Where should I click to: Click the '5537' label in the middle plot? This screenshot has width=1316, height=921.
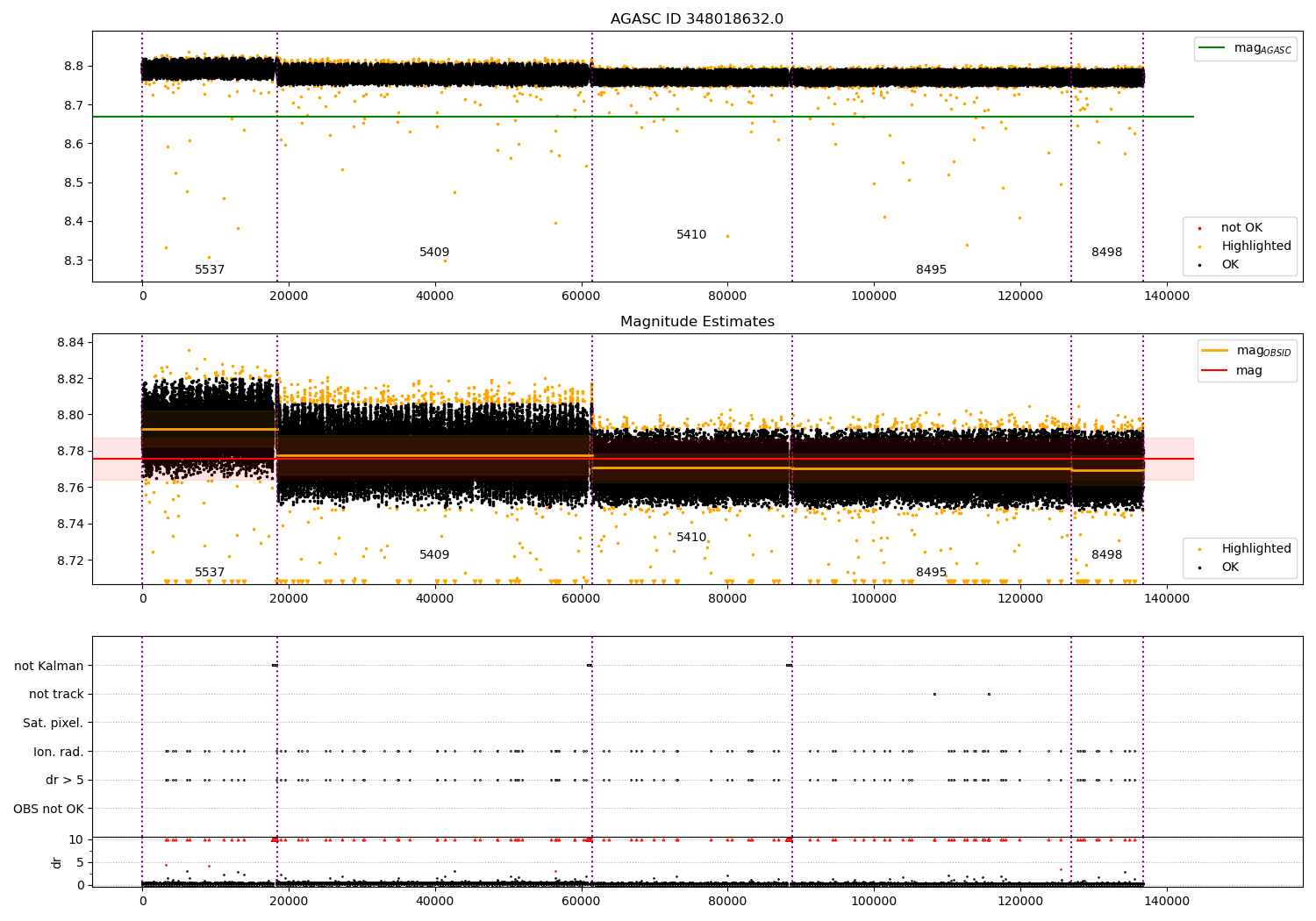210,573
